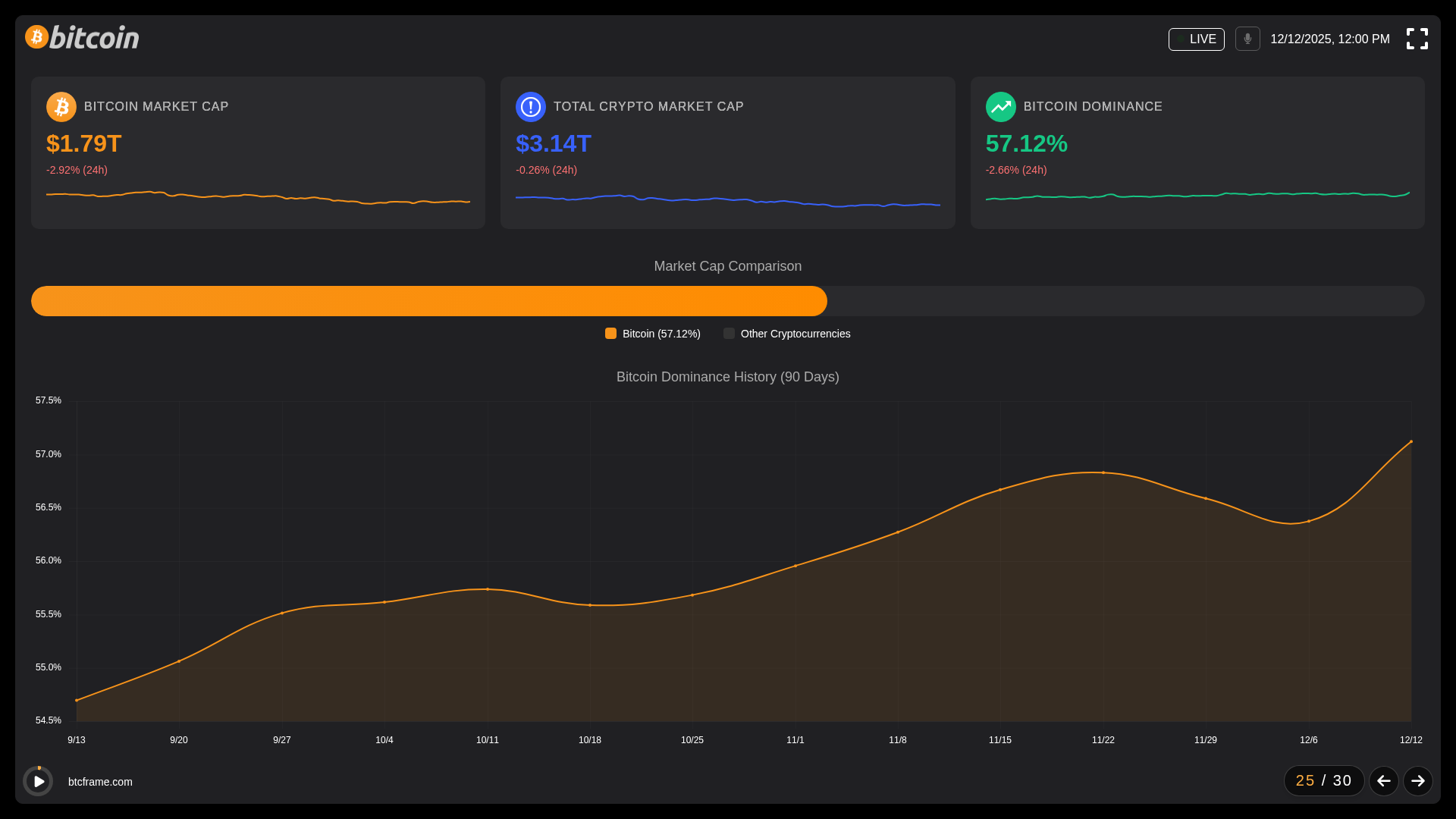Toggle the LIVE indicator button
The height and width of the screenshot is (819, 1456).
[x=1196, y=39]
